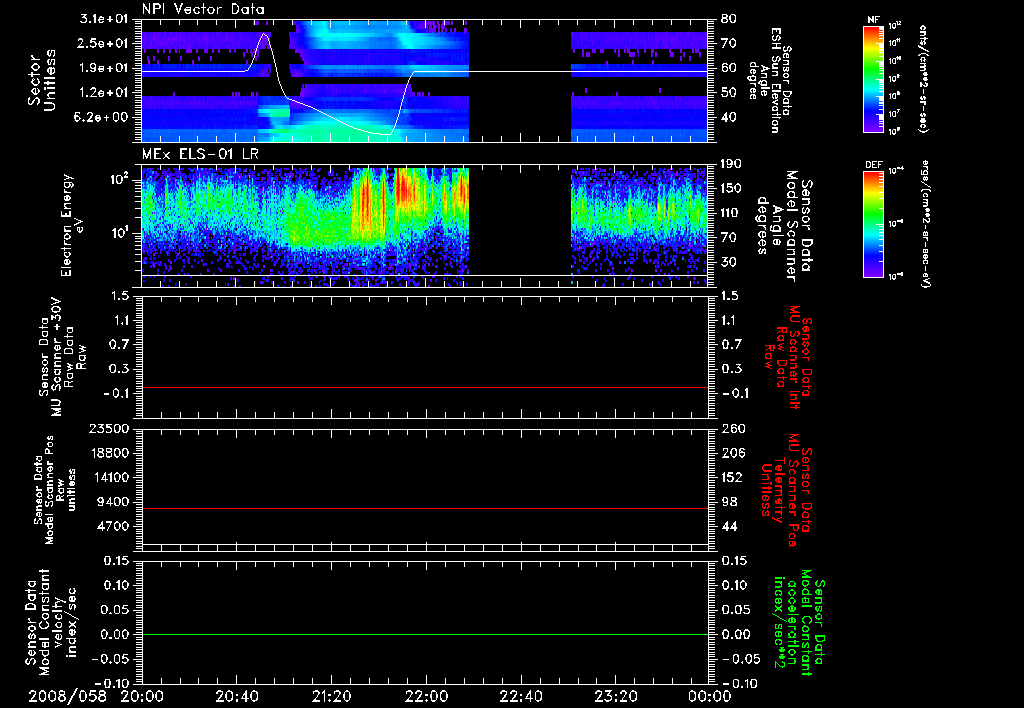Click the "Electron Energy eV" axis label
Screen dimensions: 1024x708
coord(72,225)
